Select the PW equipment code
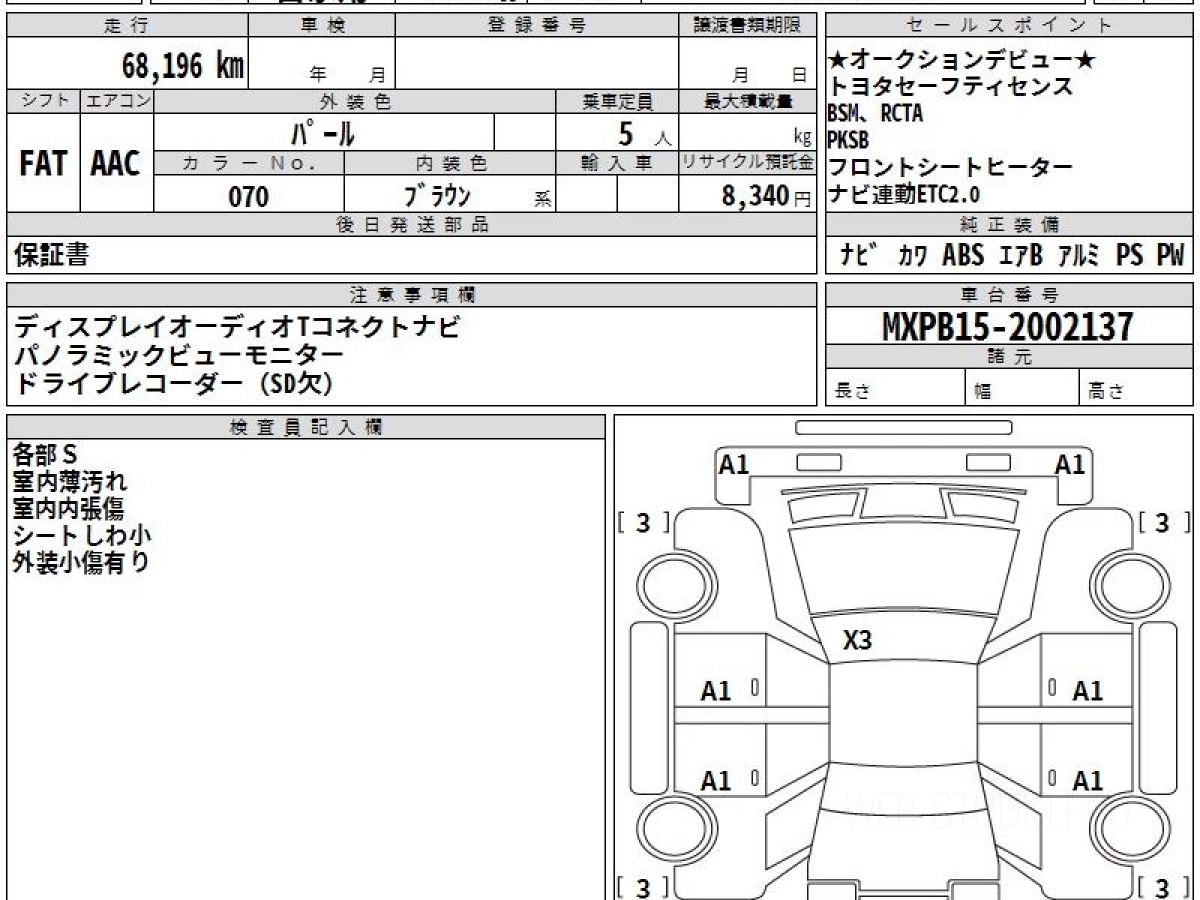Viewport: 1200px width, 900px height. point(1171,256)
